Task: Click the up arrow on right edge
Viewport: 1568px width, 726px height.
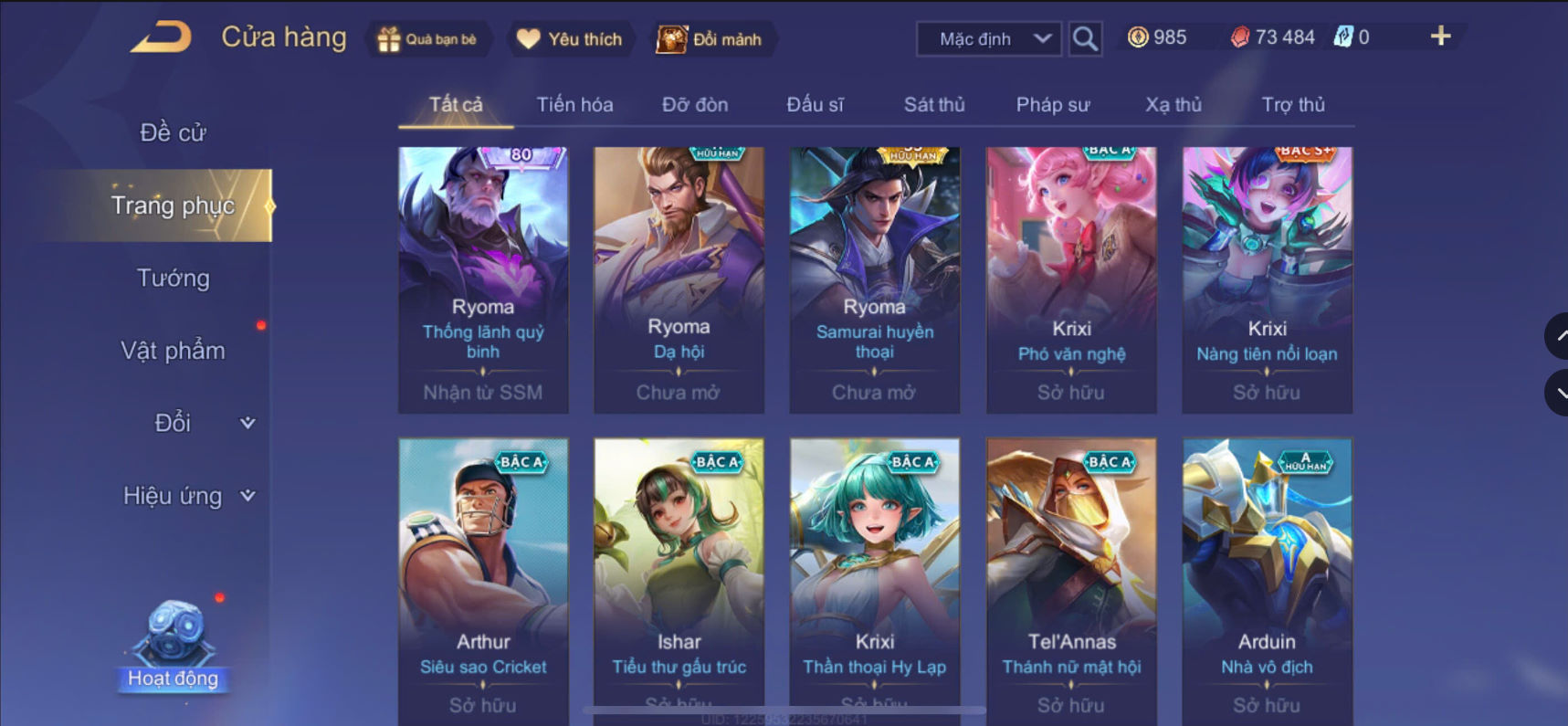Action: (x=1558, y=336)
